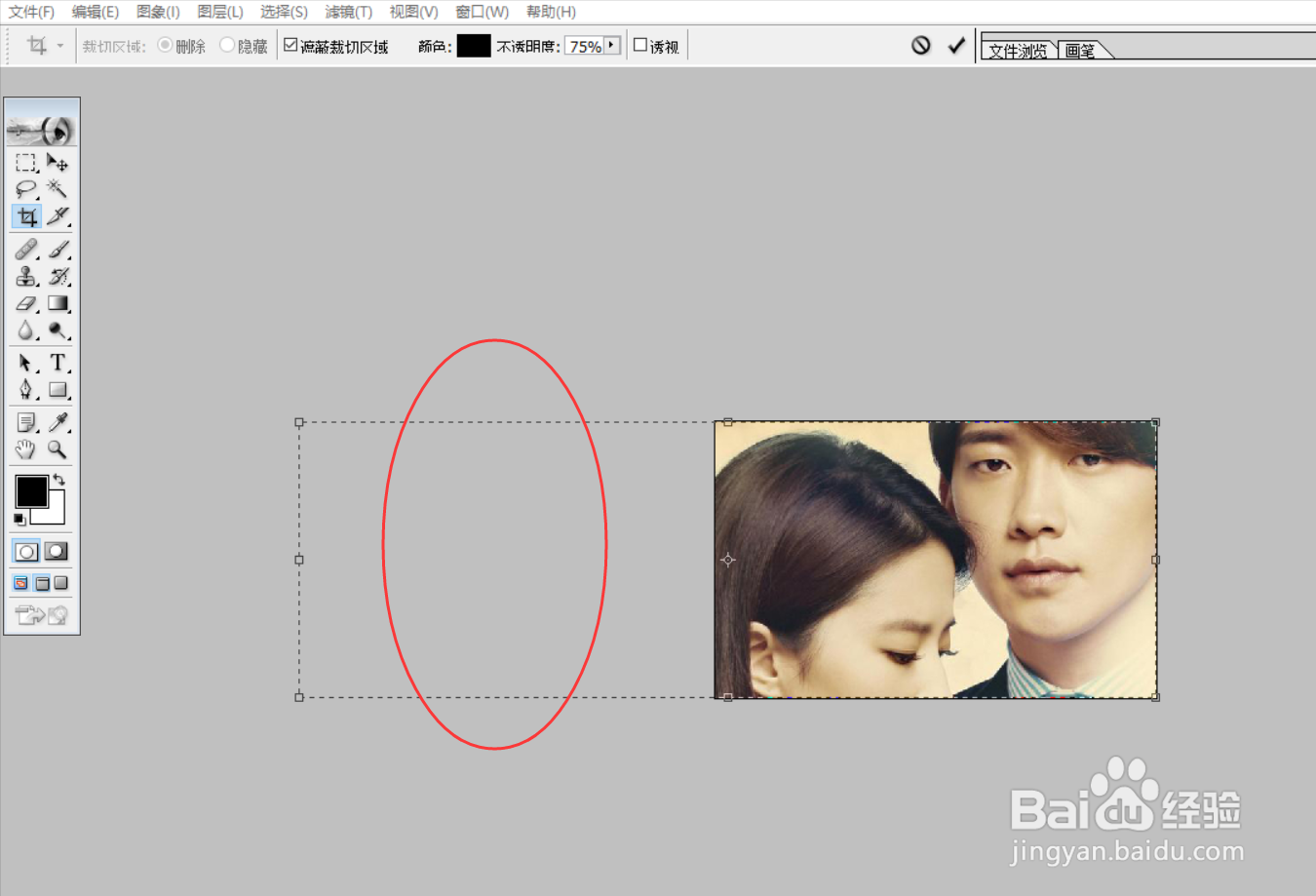Click the top-left crop handle
The image size is (1316, 896).
(299, 422)
